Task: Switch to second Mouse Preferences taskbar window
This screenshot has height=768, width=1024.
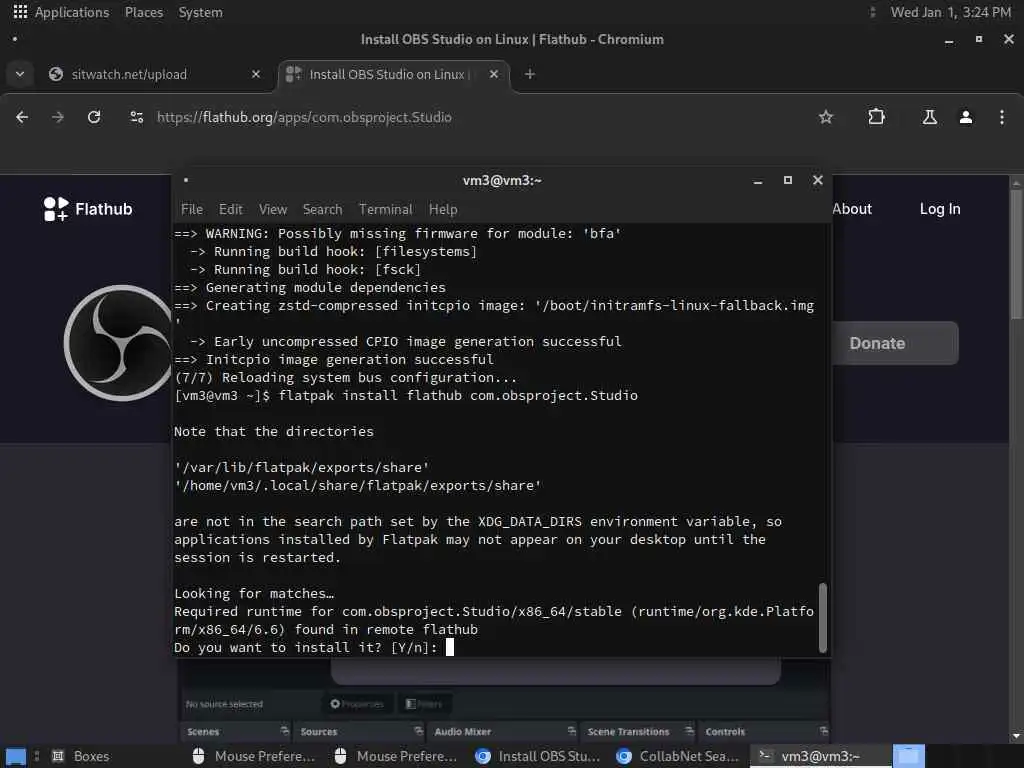Action: pyautogui.click(x=395, y=756)
